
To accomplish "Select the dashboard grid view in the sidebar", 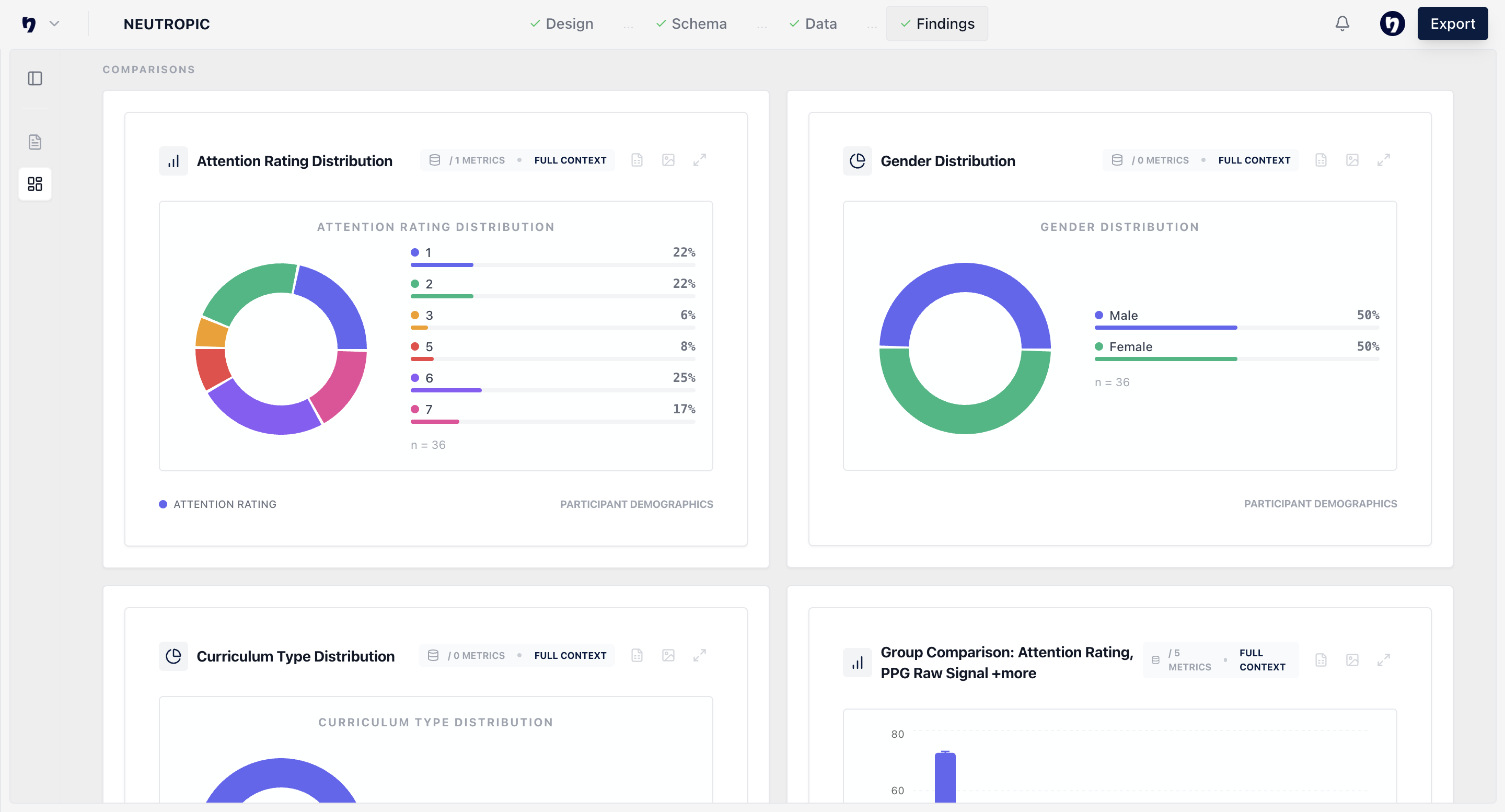I will pos(34,184).
